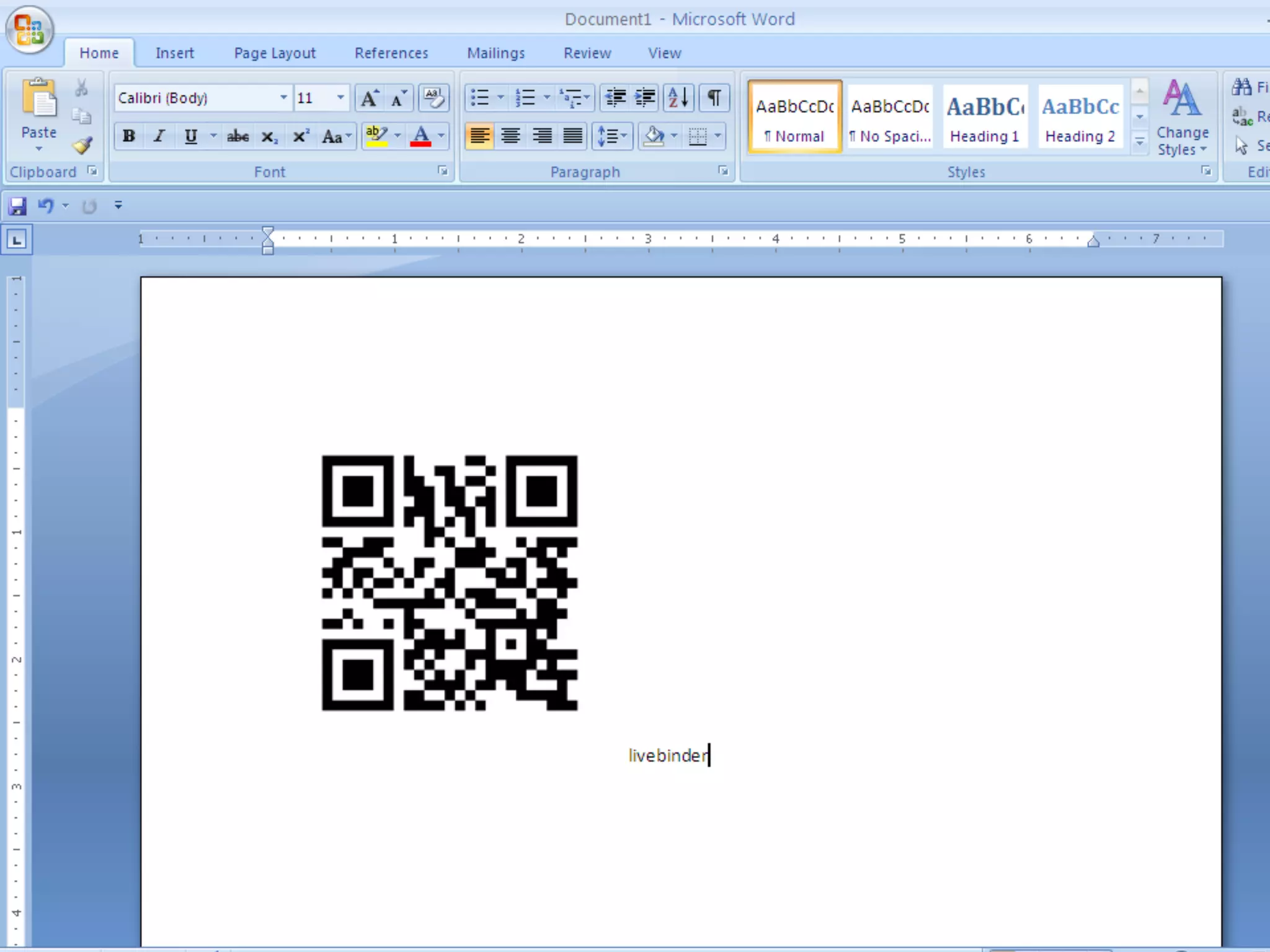This screenshot has height=952, width=1270.
Task: Click the Show/Hide paragraph marks icon
Action: tap(714, 98)
